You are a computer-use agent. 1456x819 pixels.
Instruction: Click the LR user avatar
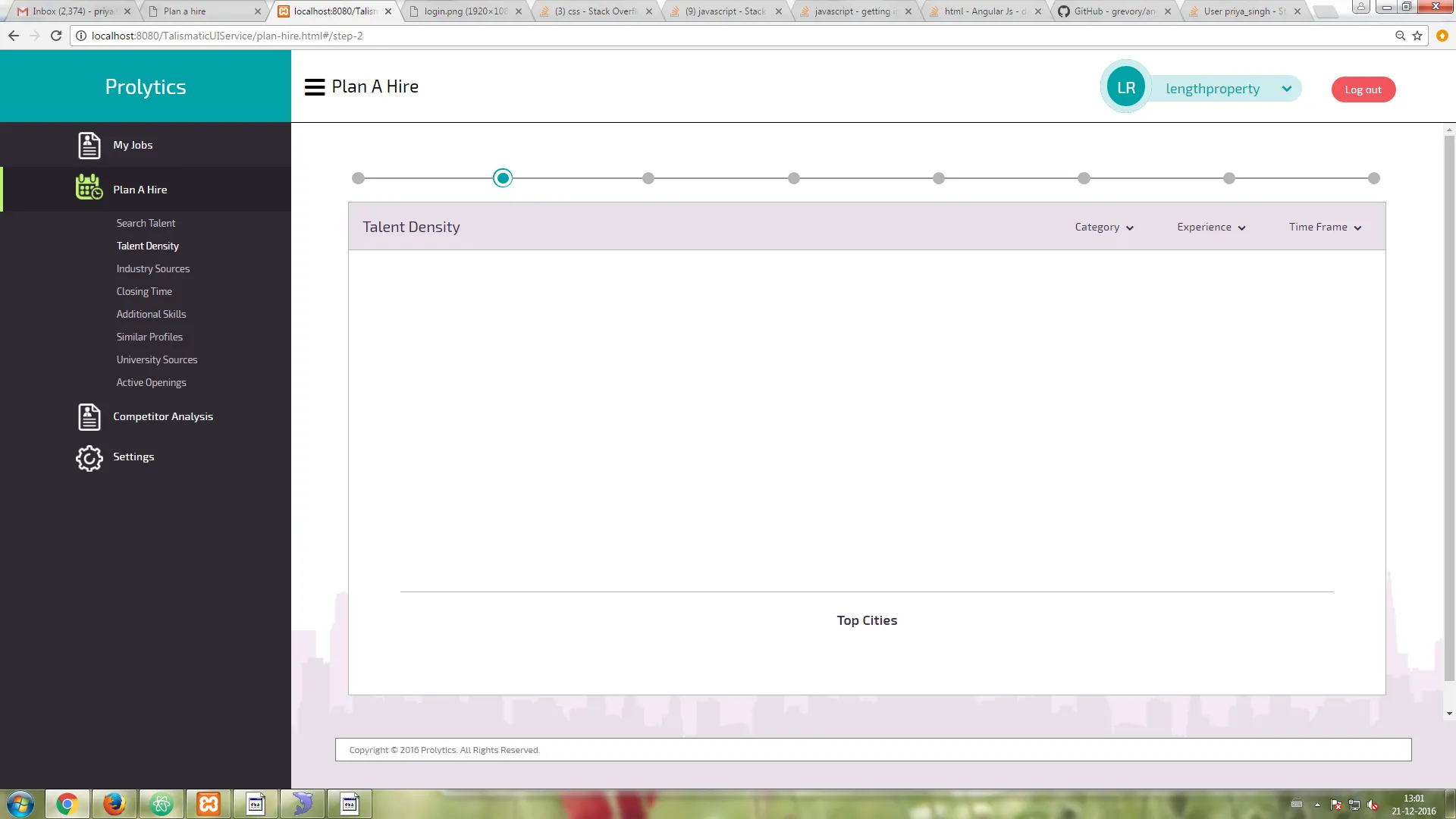click(1125, 88)
